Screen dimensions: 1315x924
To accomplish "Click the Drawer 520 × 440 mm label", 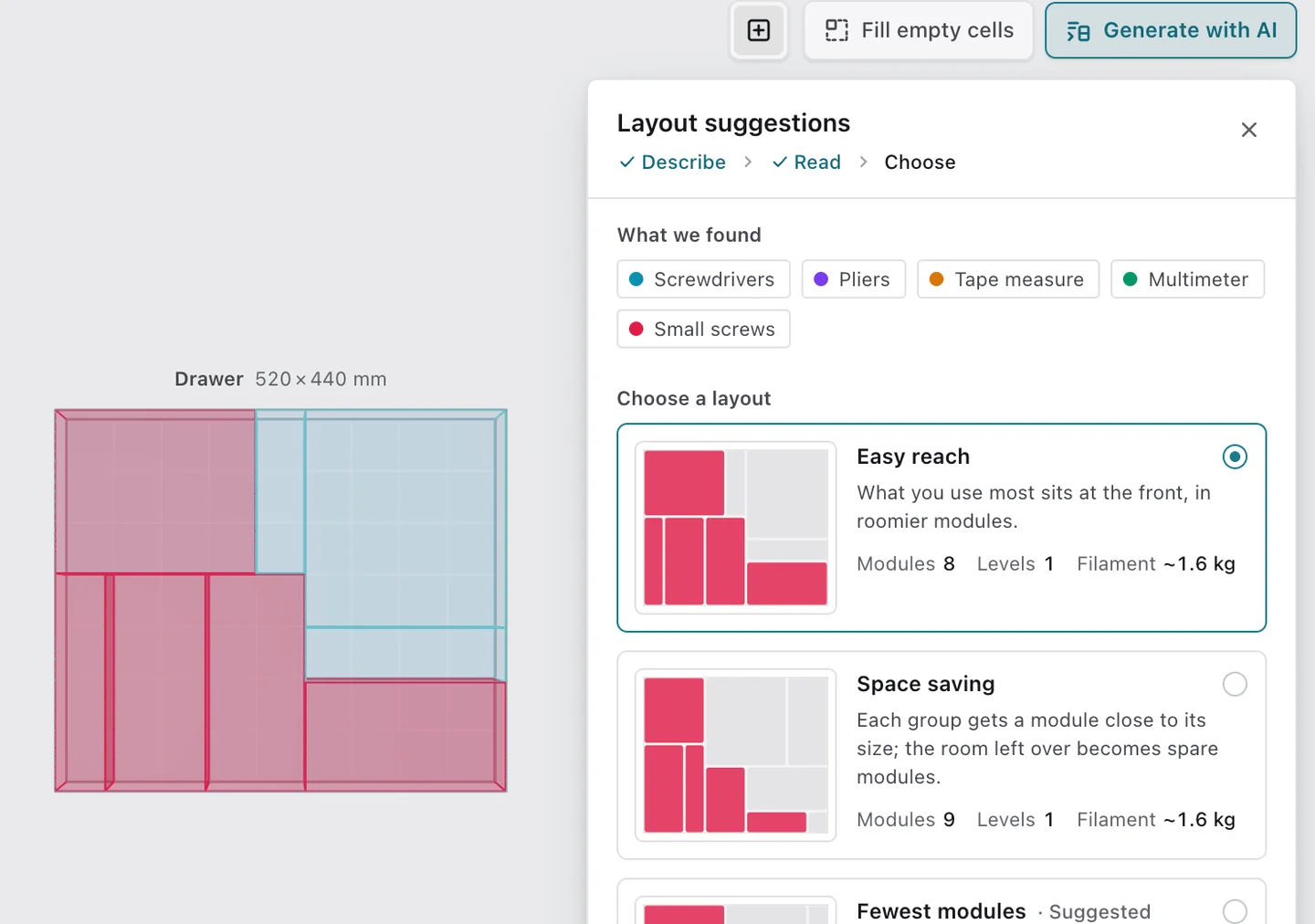I will (280, 379).
